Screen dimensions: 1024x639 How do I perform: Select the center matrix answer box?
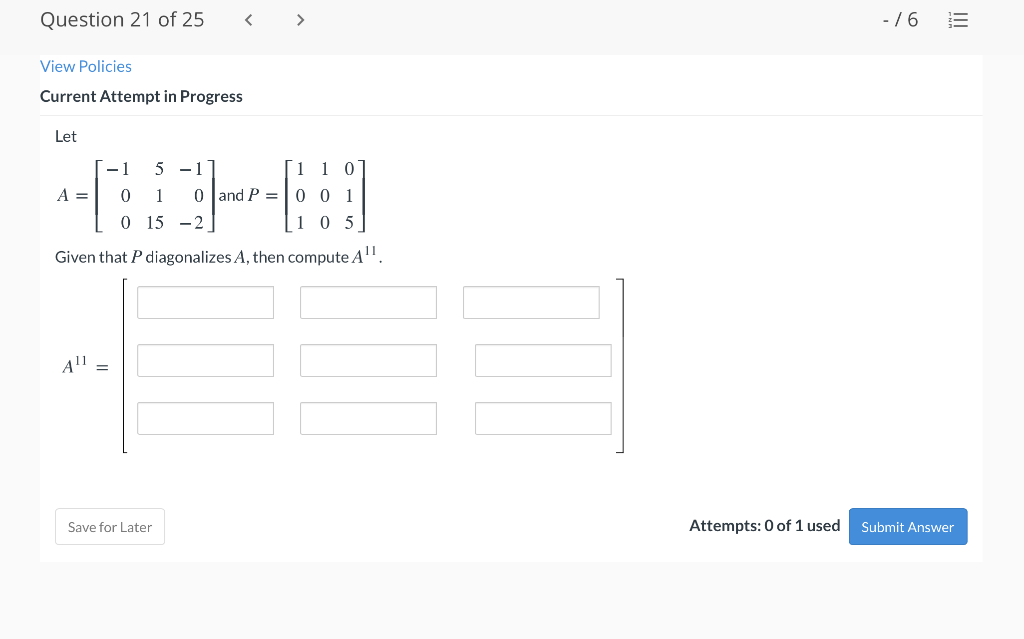(368, 360)
